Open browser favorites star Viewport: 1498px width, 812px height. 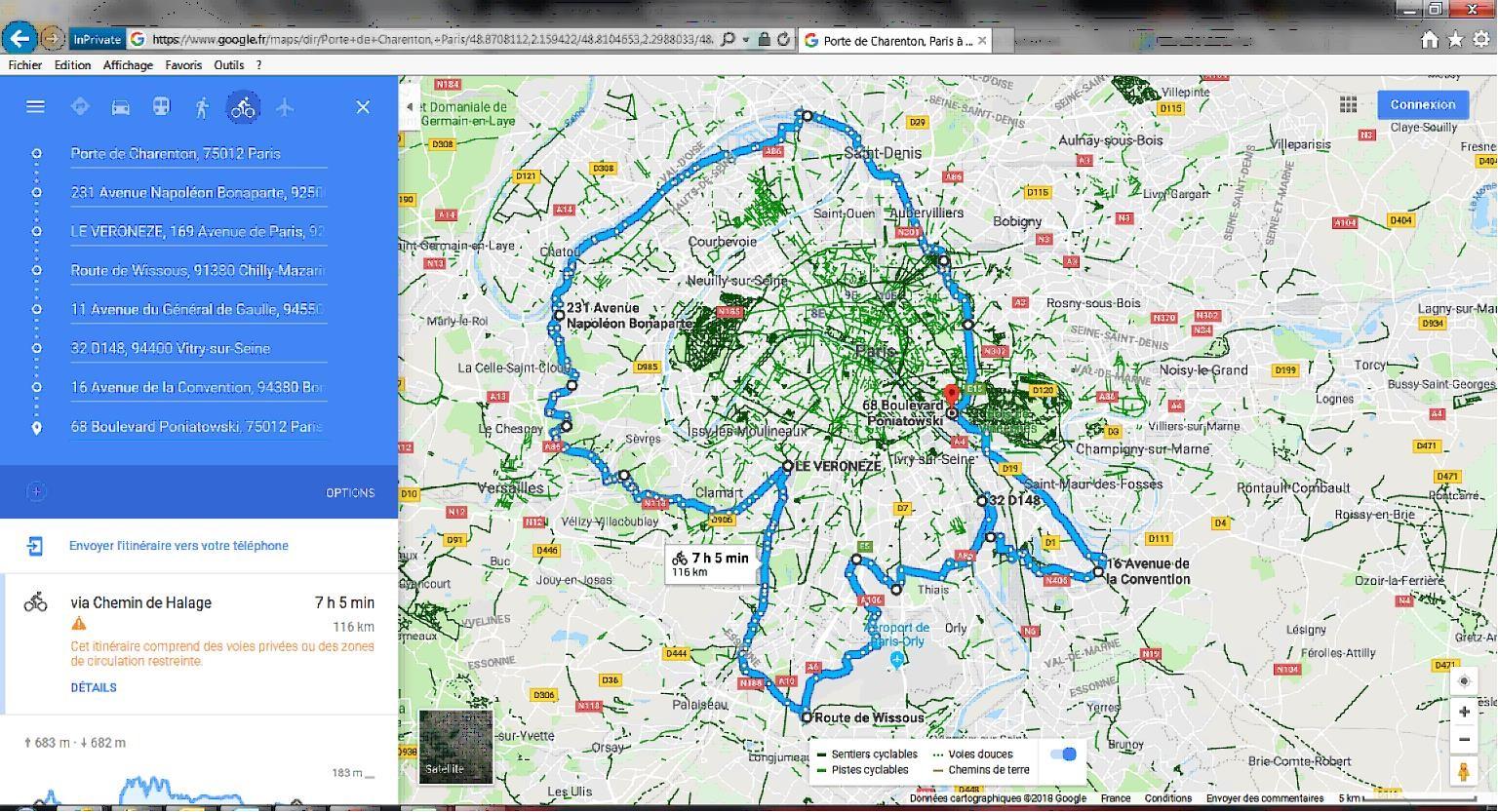tap(1455, 39)
